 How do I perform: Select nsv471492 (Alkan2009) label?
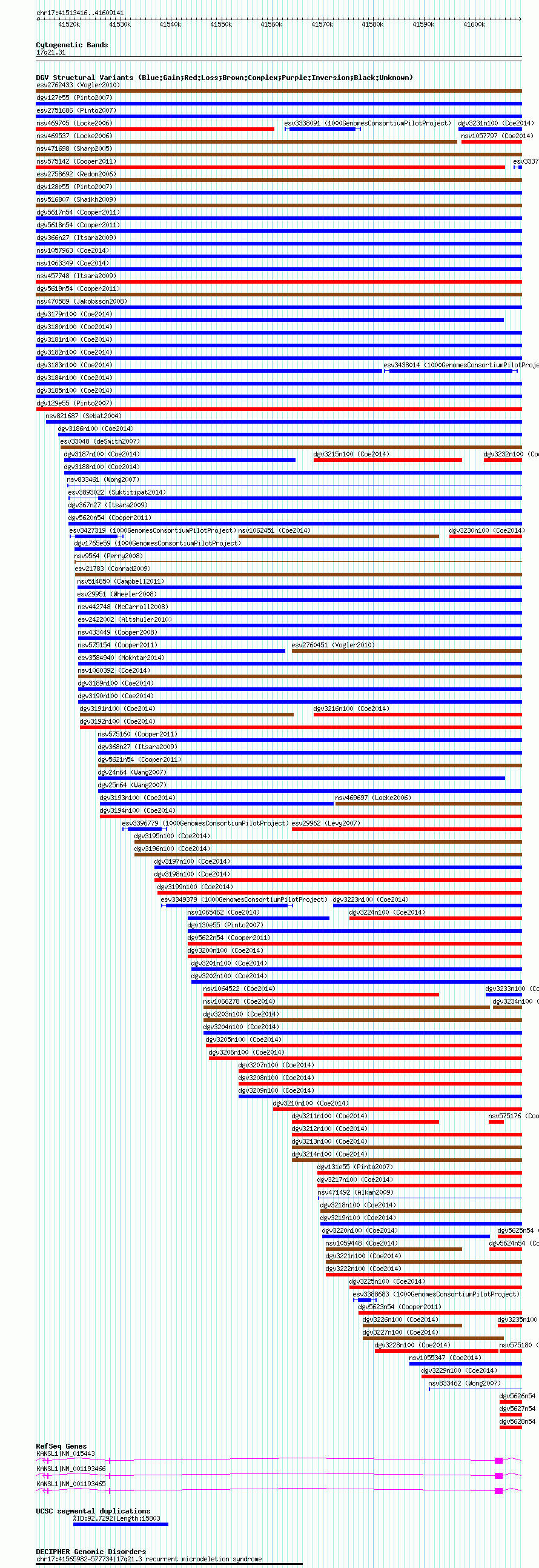click(x=355, y=1193)
